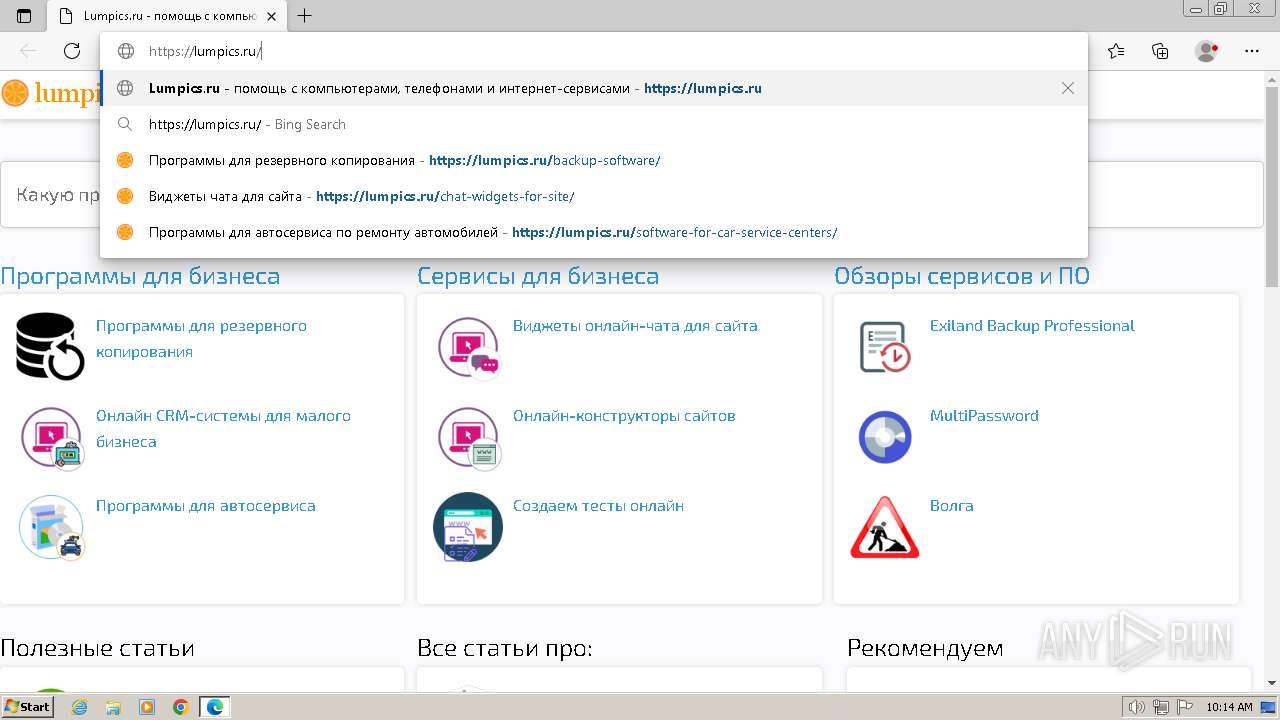Open the Favorites star icon
The height and width of the screenshot is (720, 1280).
tap(1116, 51)
